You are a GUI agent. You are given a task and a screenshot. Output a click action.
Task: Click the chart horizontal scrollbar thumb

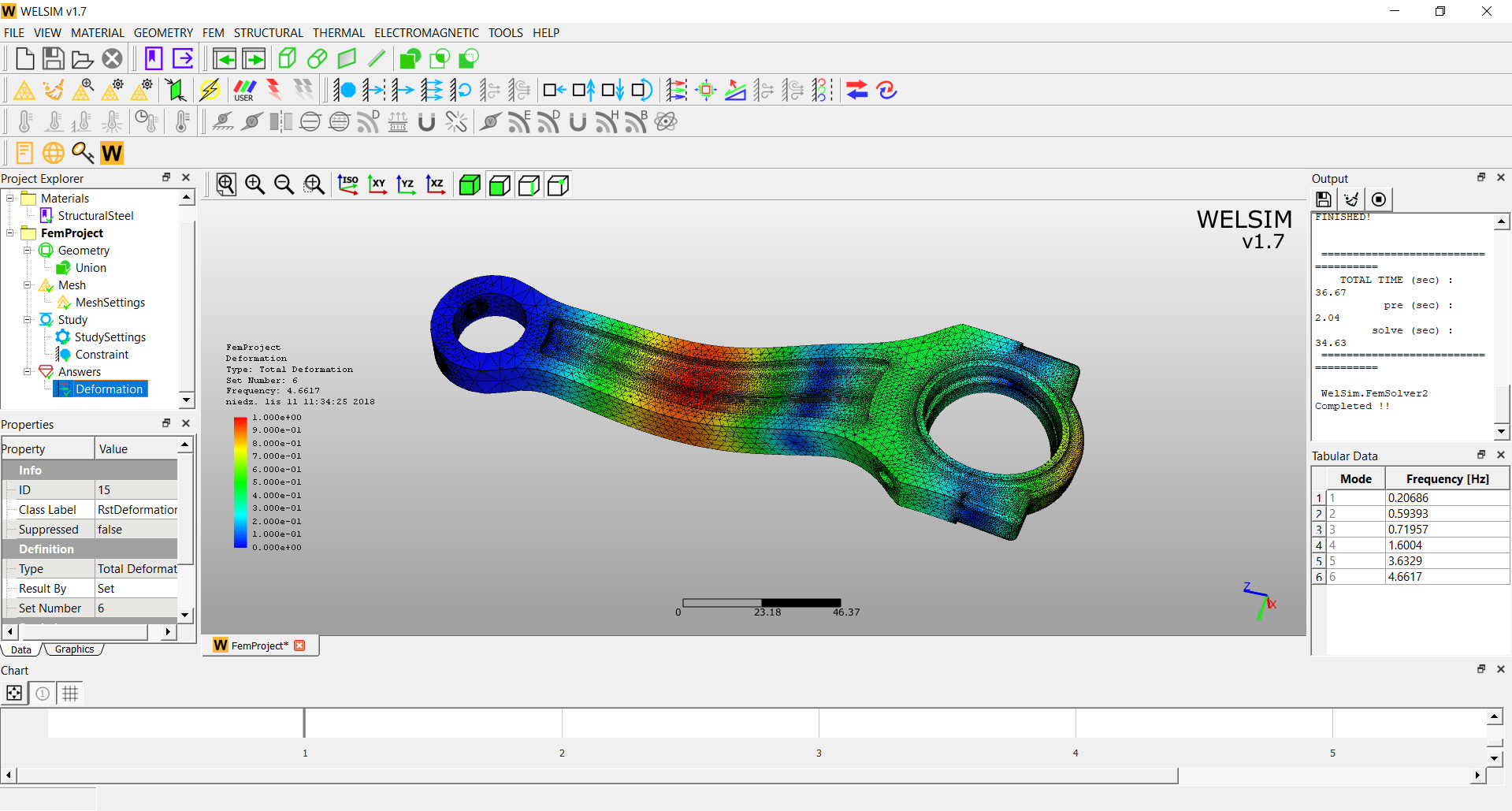click(x=597, y=776)
